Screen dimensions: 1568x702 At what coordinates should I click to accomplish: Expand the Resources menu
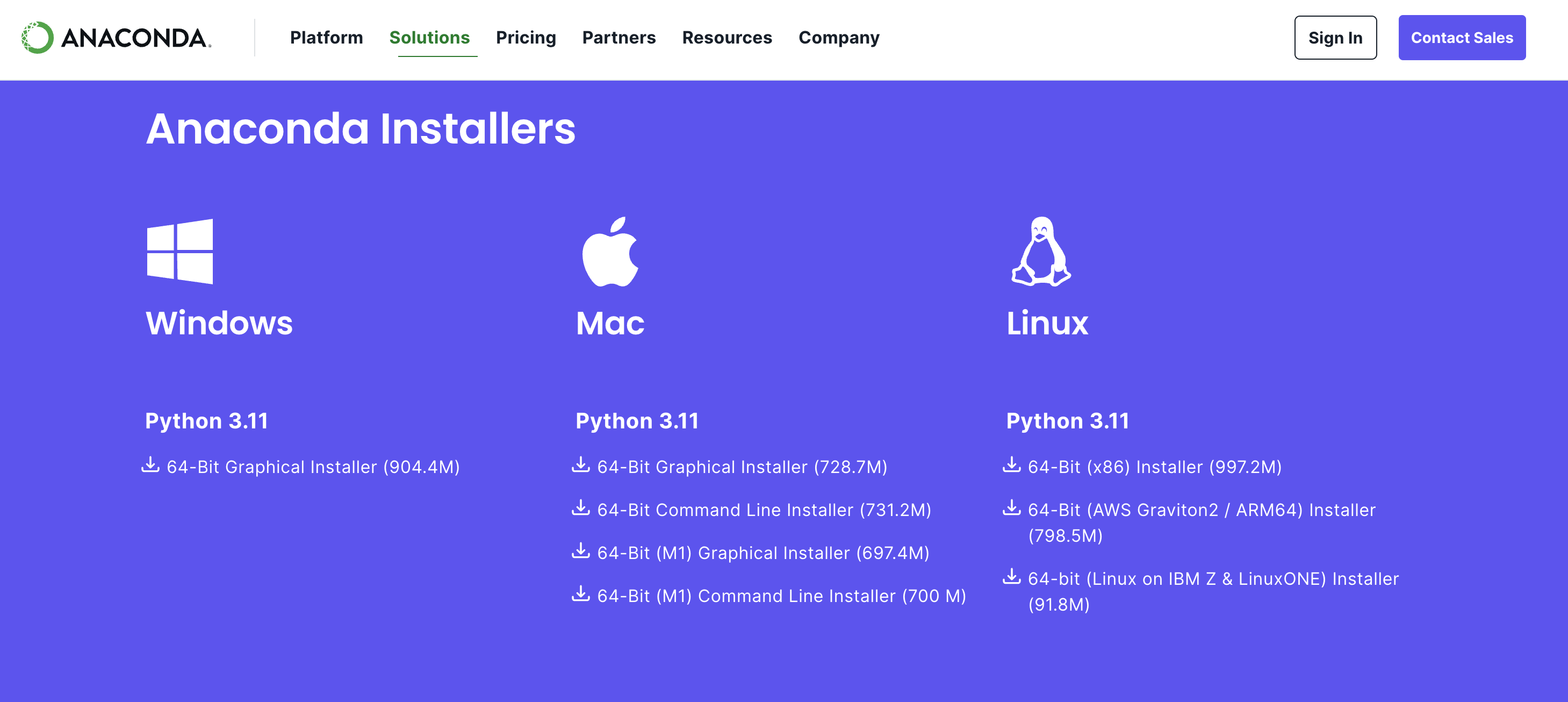point(727,38)
